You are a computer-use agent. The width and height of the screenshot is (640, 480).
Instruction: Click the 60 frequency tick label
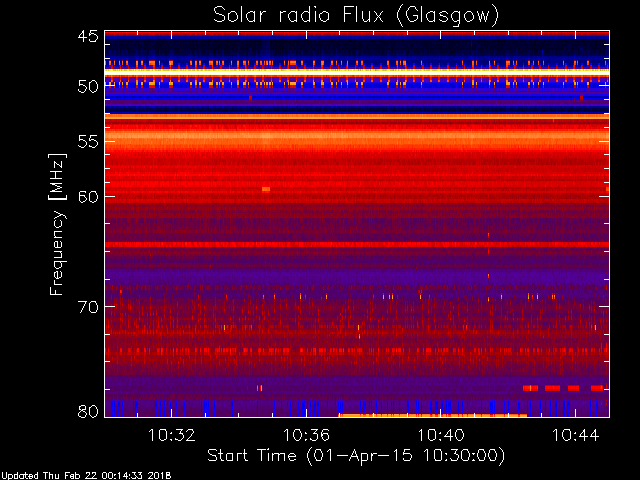(x=88, y=197)
